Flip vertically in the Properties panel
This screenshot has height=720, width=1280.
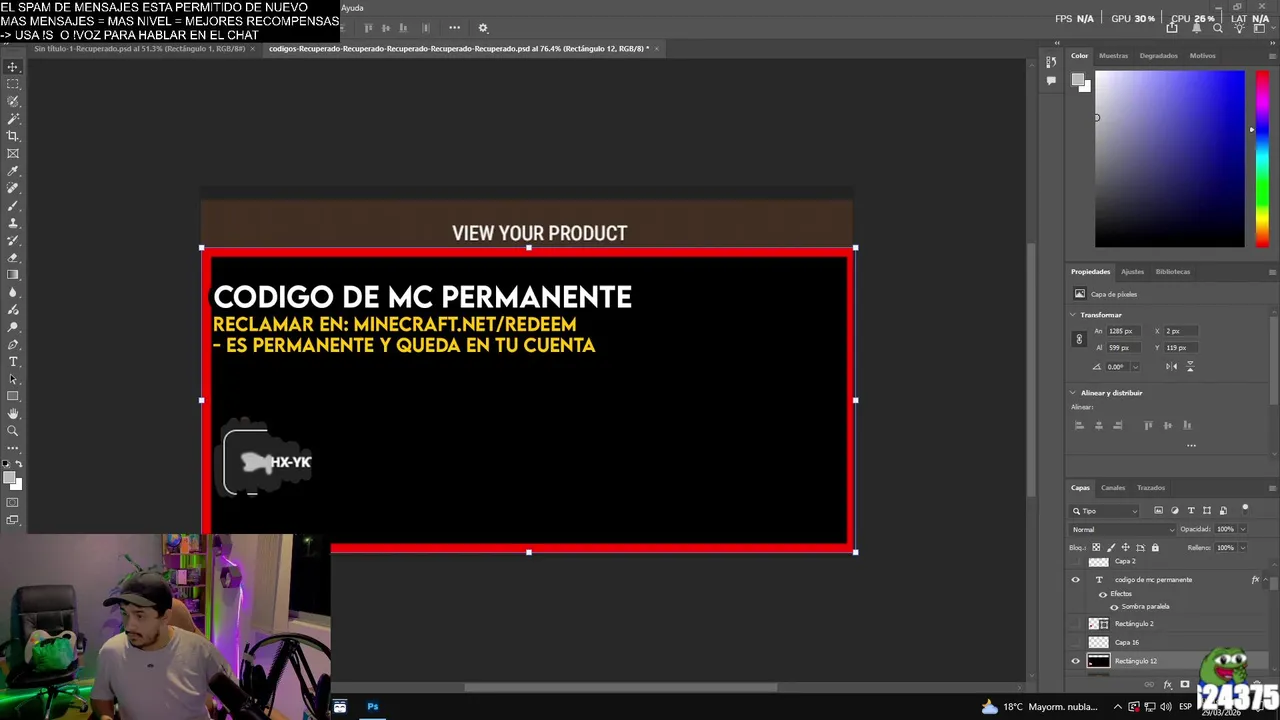tap(1190, 366)
